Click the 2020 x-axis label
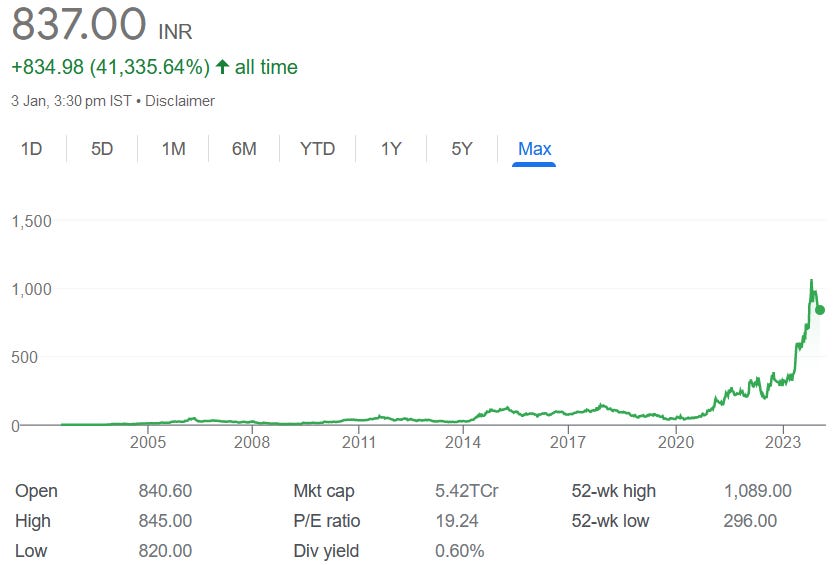834x565 pixels. pos(676,442)
